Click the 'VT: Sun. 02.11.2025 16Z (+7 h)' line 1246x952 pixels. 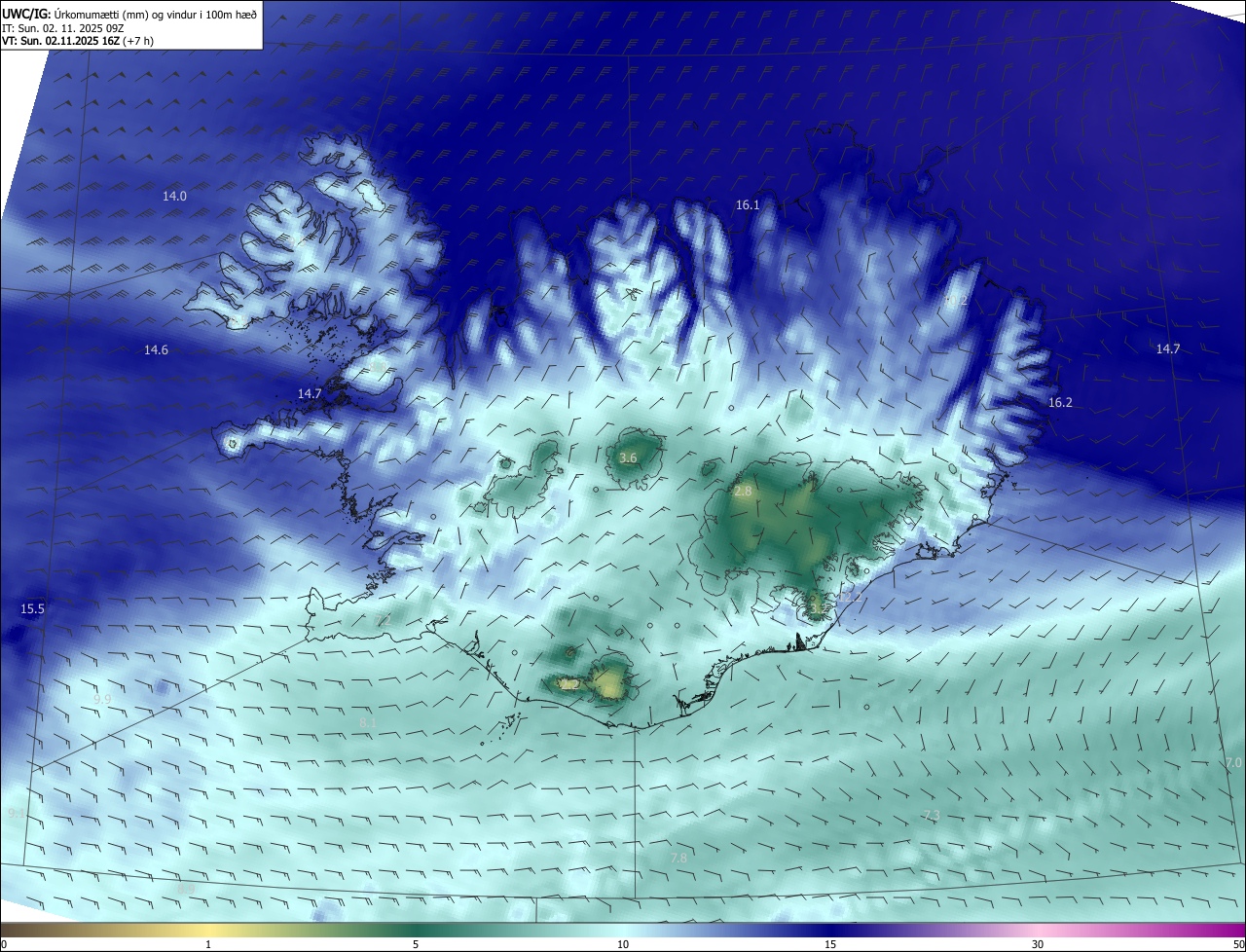[78, 40]
